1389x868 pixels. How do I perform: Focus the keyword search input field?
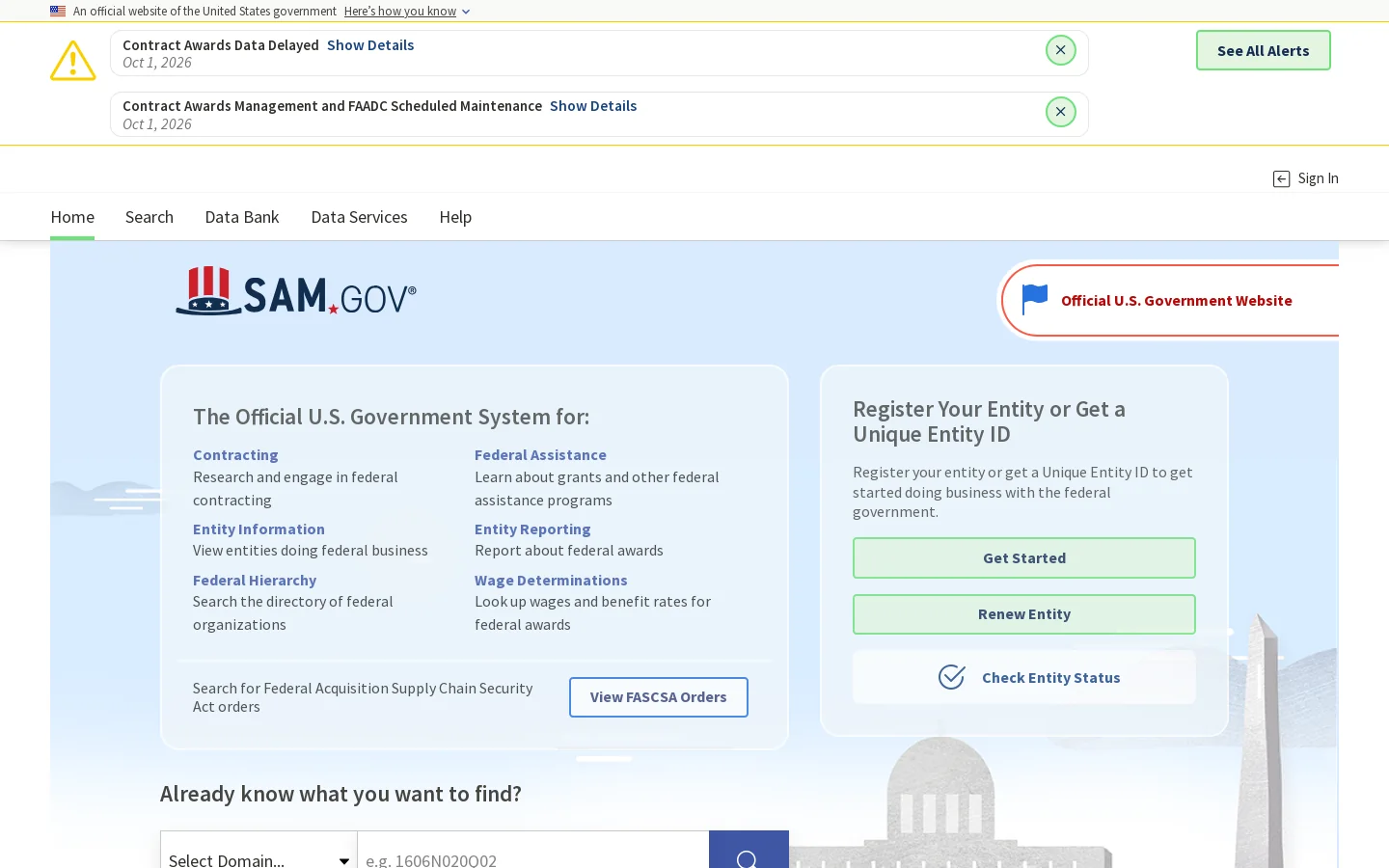coord(533,850)
